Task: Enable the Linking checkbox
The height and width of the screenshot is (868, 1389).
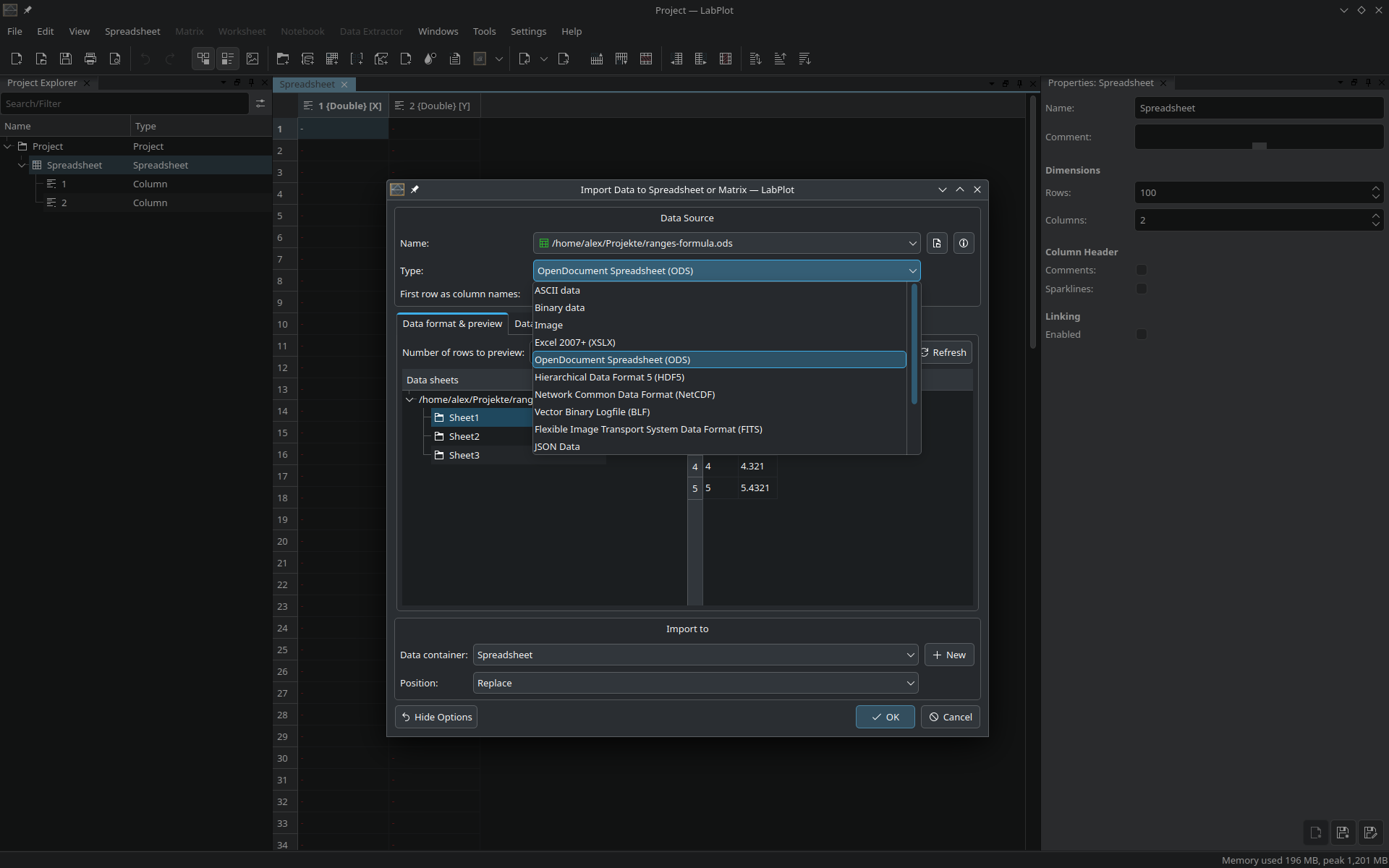Action: tap(1142, 334)
